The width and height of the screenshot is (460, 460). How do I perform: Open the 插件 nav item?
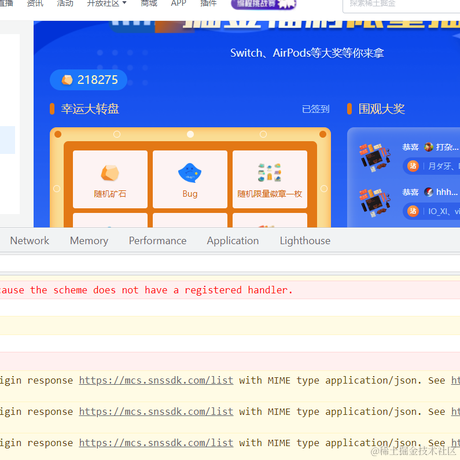pos(208,3)
